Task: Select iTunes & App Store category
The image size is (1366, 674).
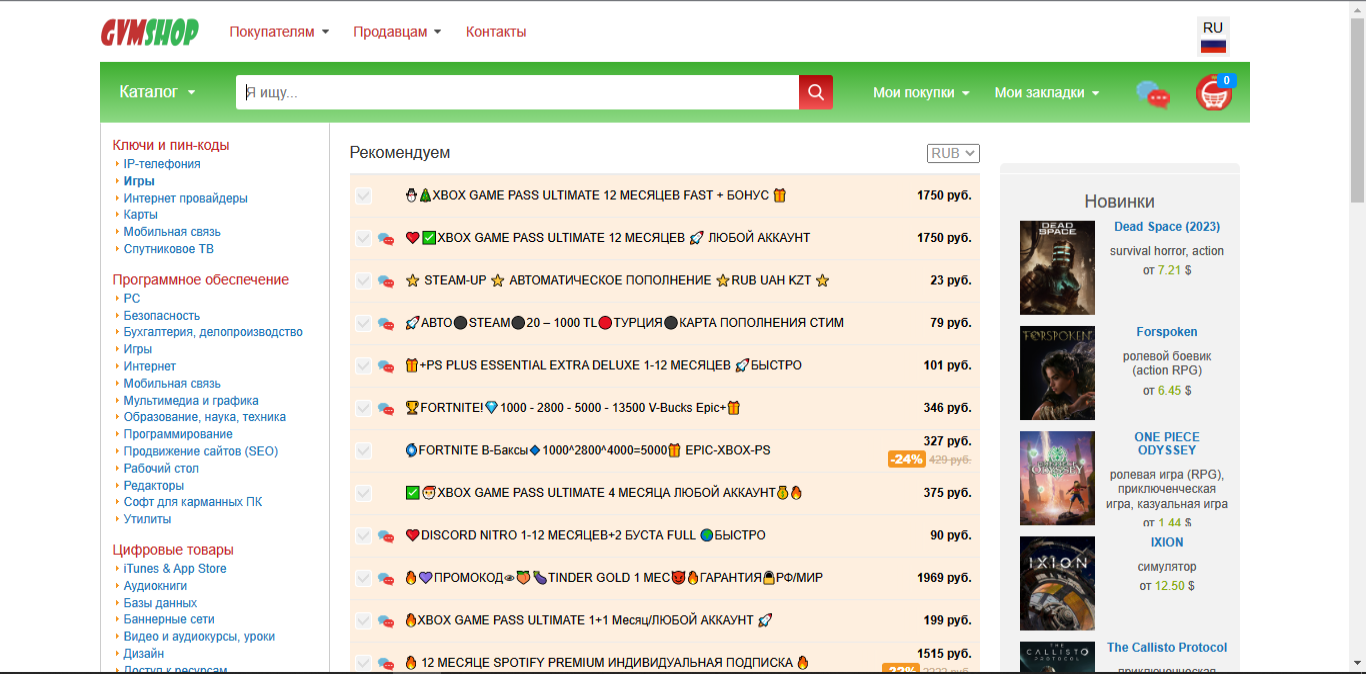Action: [x=175, y=569]
